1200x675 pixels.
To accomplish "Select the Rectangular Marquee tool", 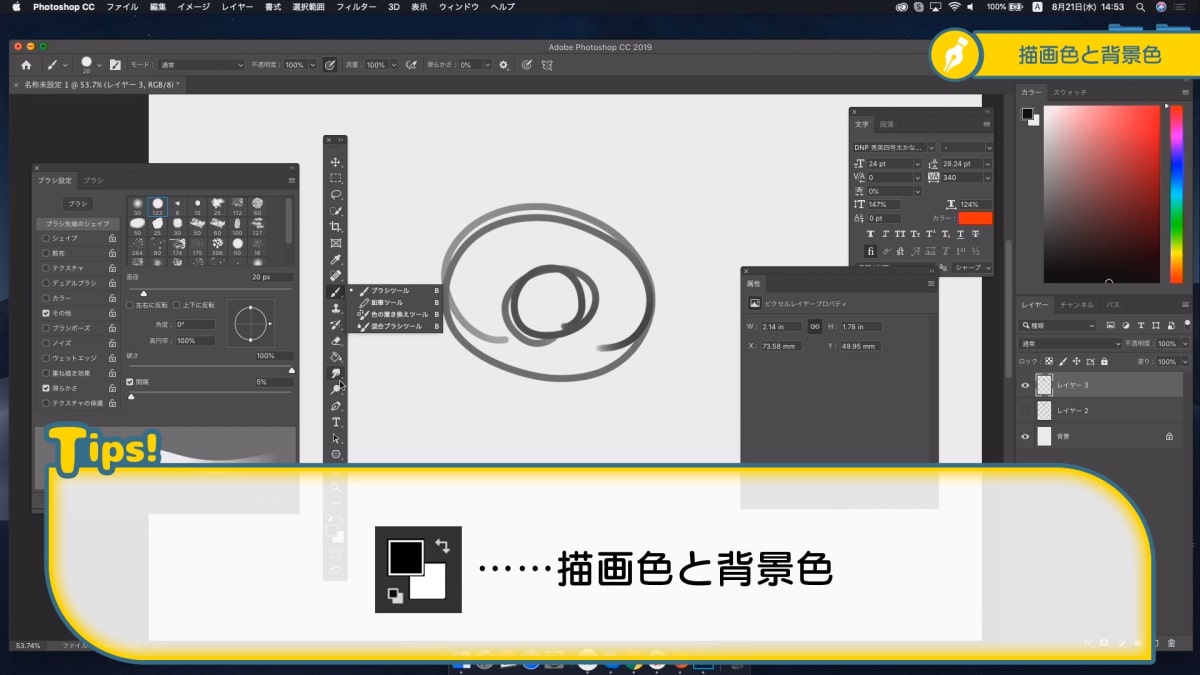I will coord(336,178).
